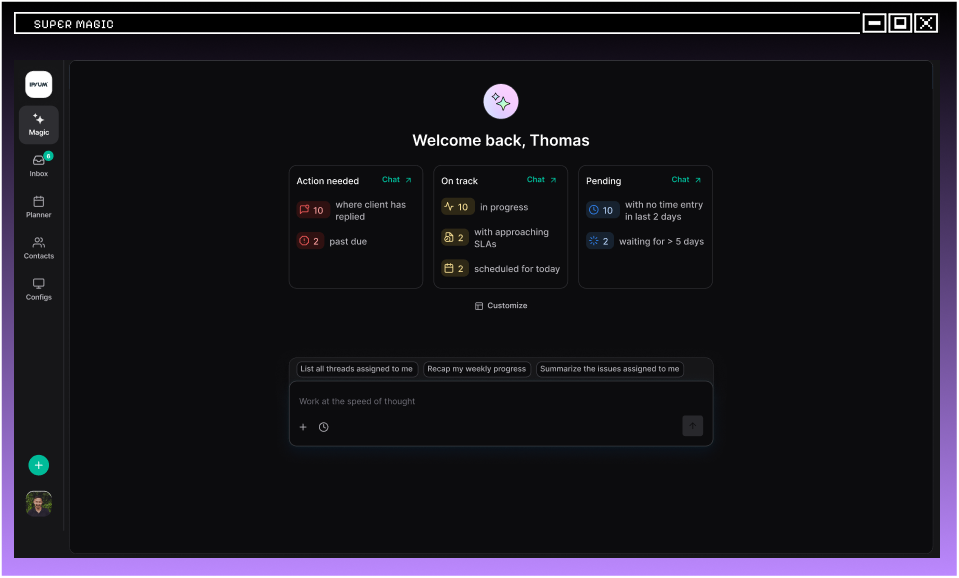Open Configs in the sidebar
959x578 pixels.
coord(39,289)
